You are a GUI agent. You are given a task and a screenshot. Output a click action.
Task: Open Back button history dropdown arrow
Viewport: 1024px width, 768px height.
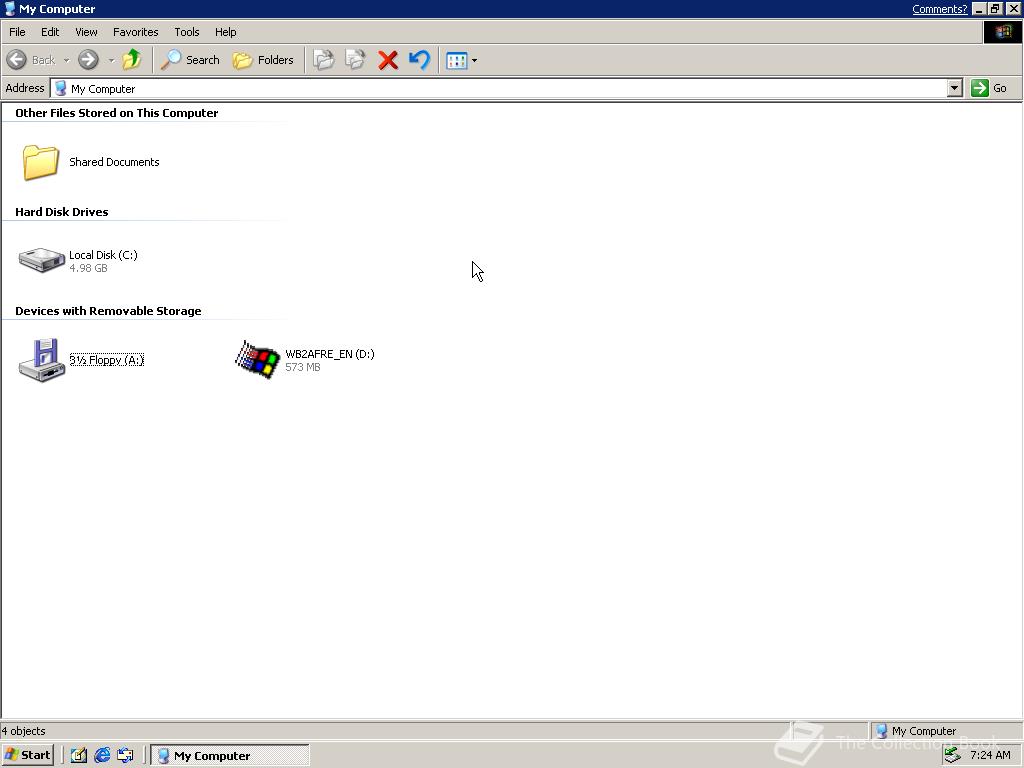point(66,61)
